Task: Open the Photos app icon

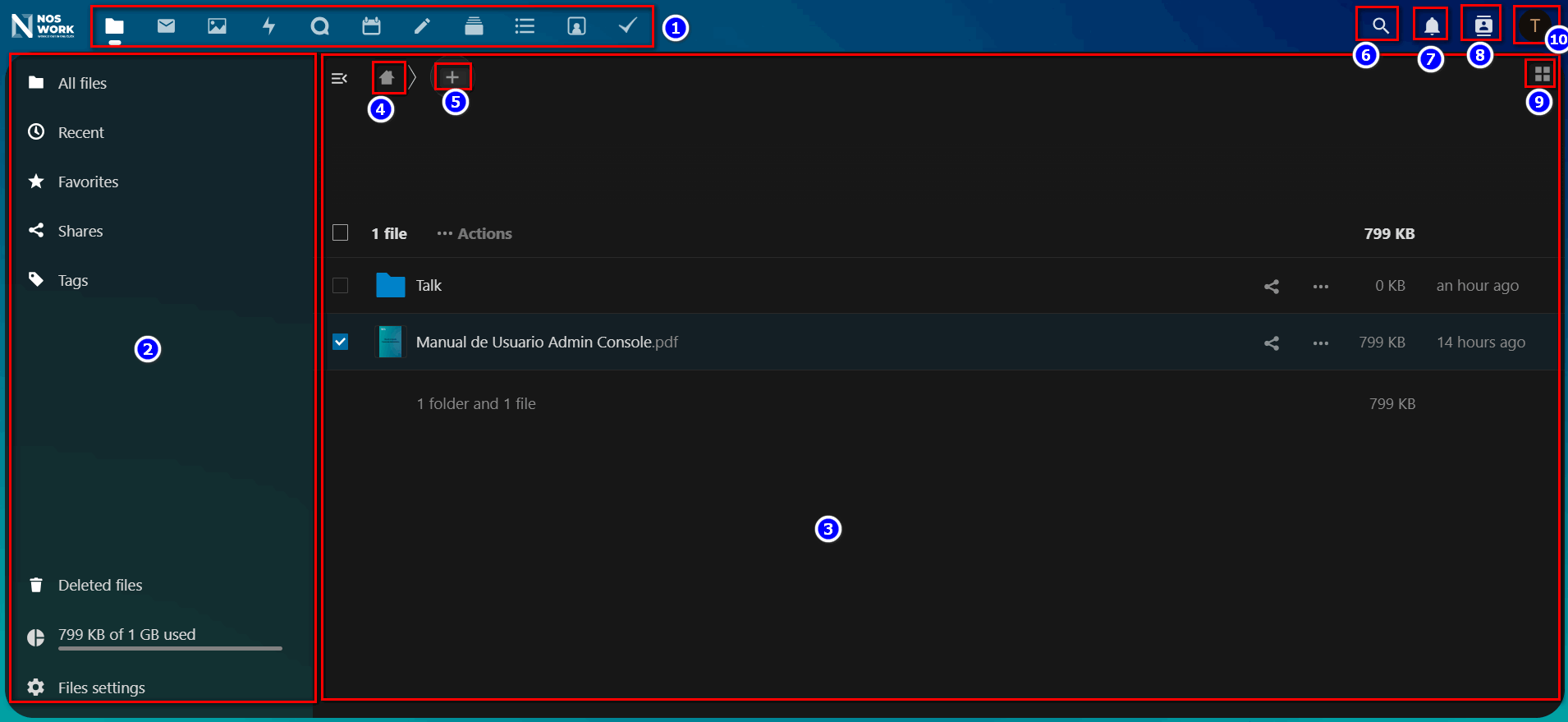Action: point(217,26)
